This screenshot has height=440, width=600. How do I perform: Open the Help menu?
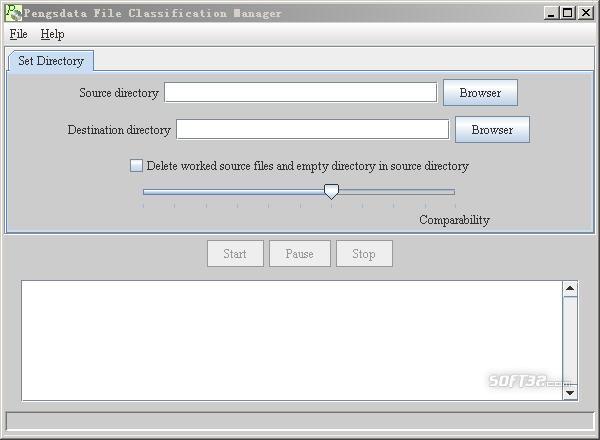pyautogui.click(x=52, y=34)
